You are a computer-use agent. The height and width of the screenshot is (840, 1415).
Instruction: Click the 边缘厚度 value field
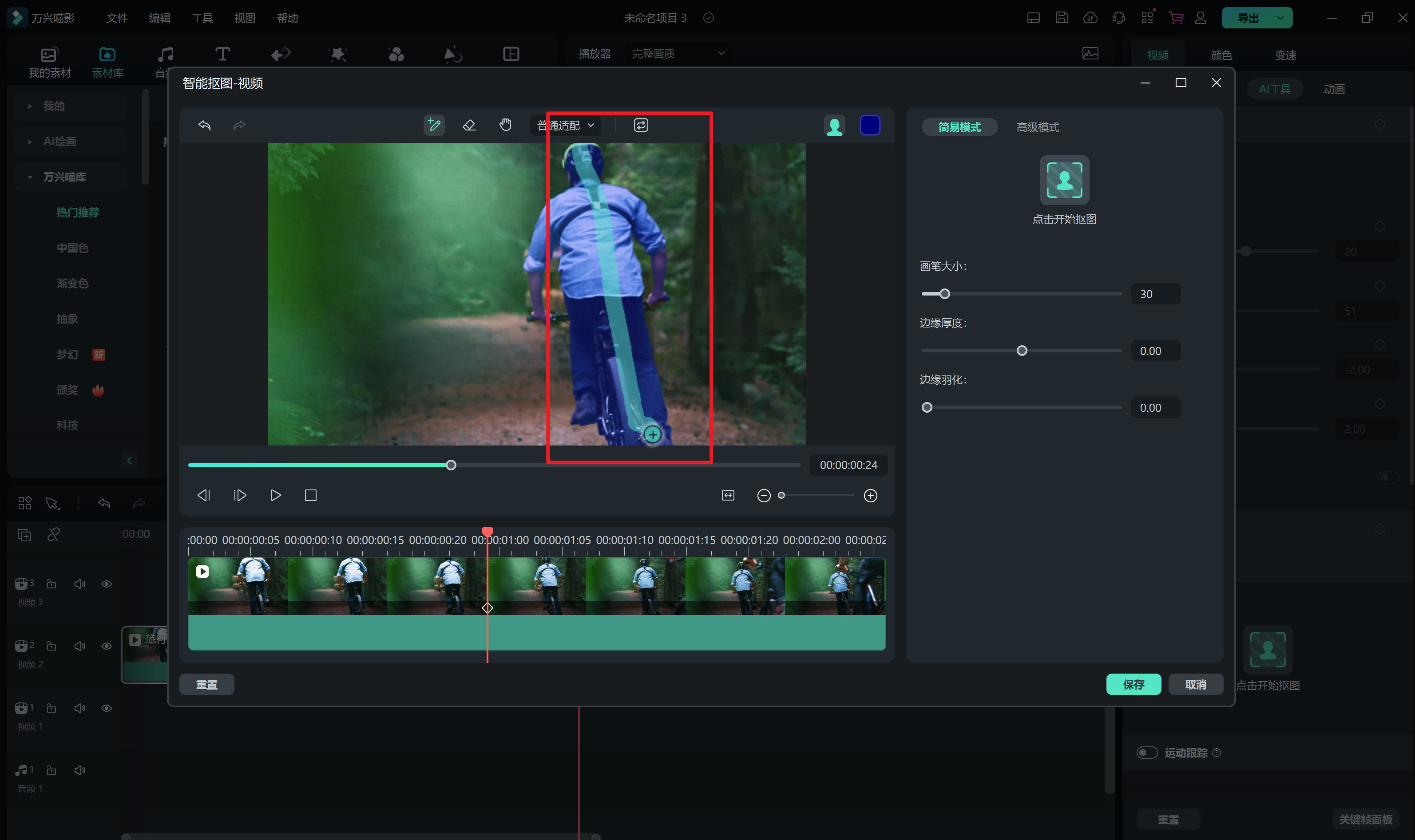(x=1156, y=351)
